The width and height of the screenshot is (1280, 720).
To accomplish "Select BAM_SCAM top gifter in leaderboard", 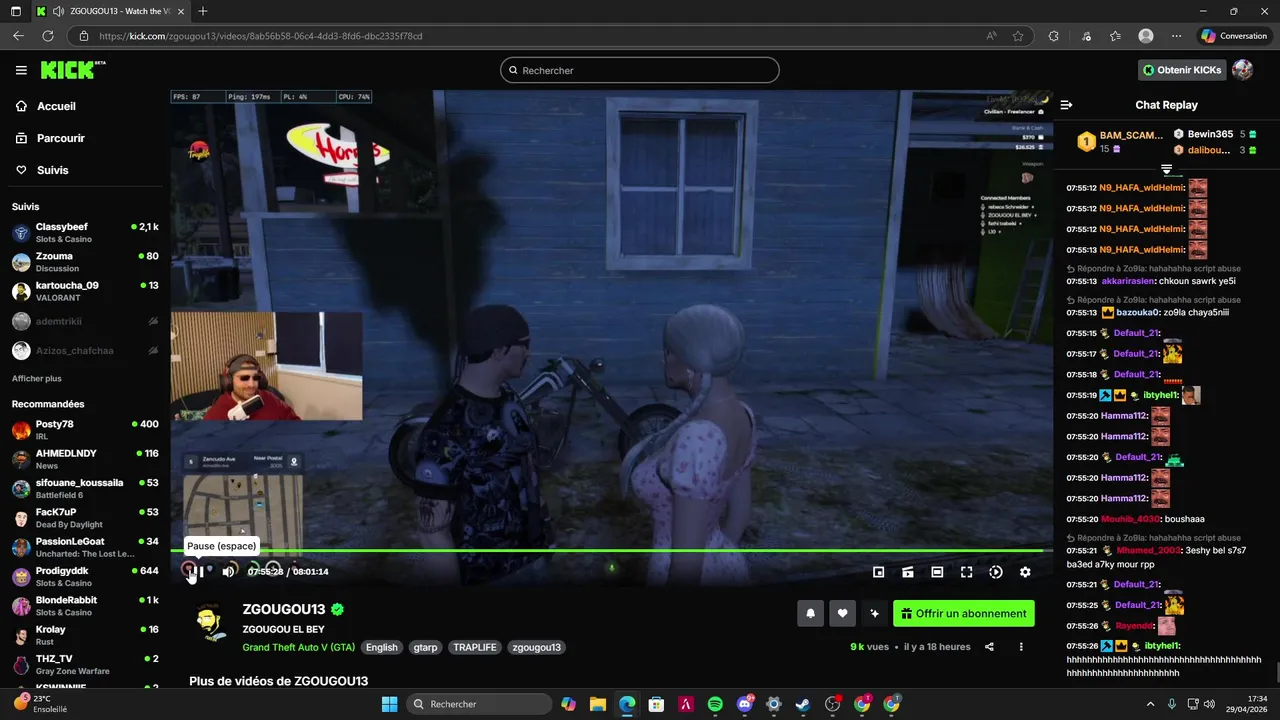I will click(1120, 142).
